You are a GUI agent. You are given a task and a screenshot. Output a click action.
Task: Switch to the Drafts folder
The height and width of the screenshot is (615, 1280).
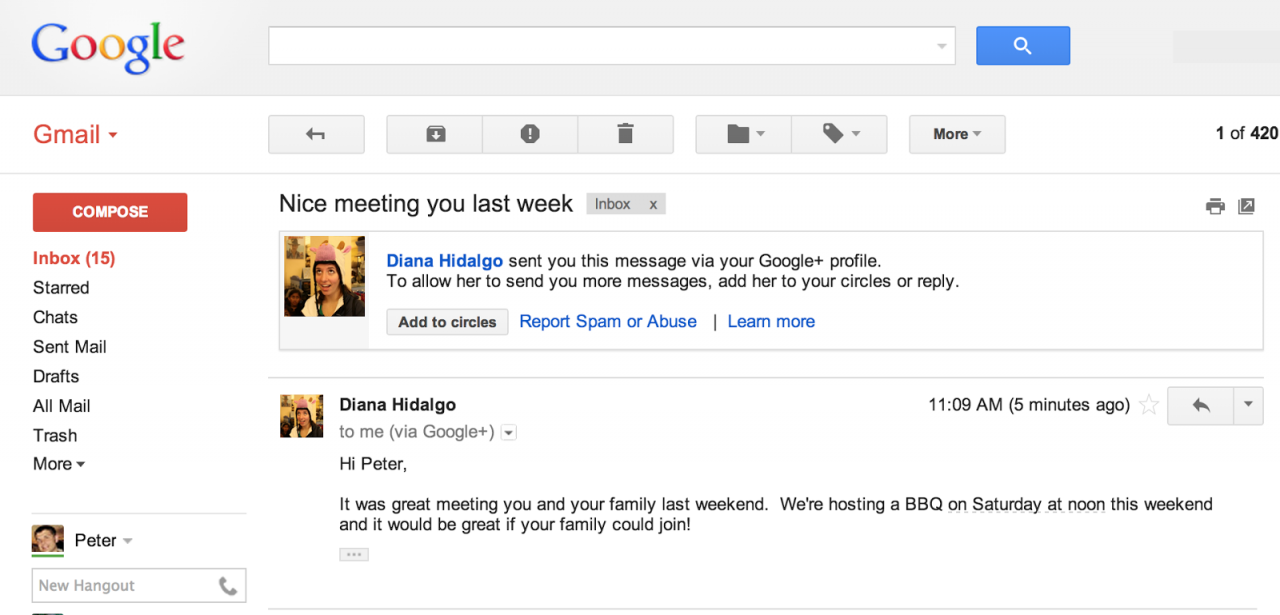point(55,376)
